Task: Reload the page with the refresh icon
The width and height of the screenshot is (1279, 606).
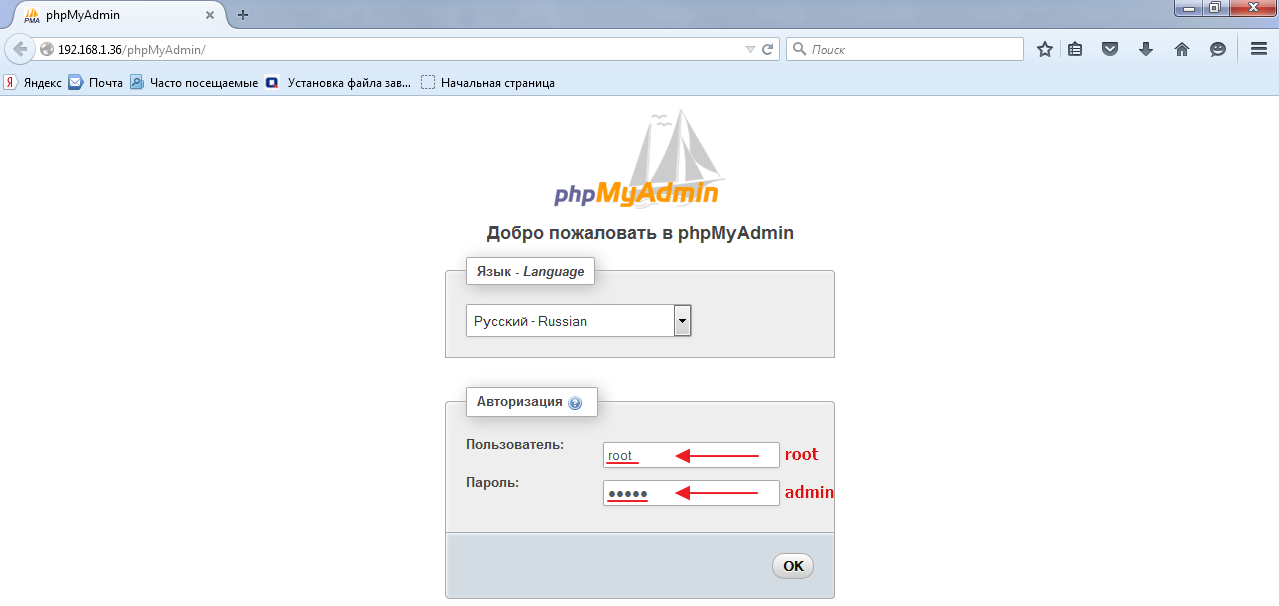Action: (x=768, y=49)
